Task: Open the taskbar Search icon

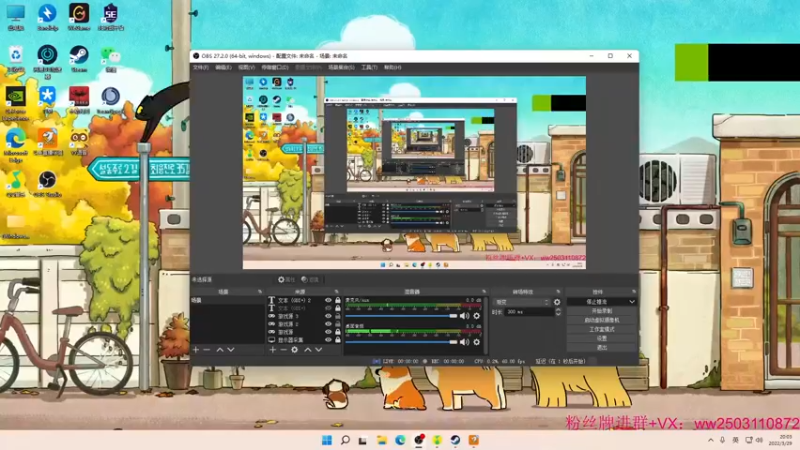Action: (345, 440)
